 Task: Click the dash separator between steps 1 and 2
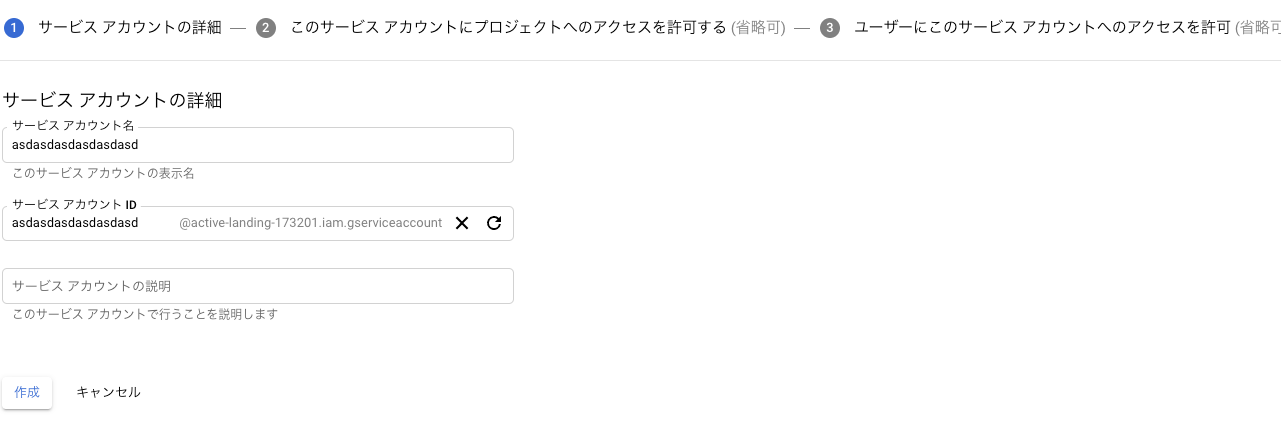point(237,28)
